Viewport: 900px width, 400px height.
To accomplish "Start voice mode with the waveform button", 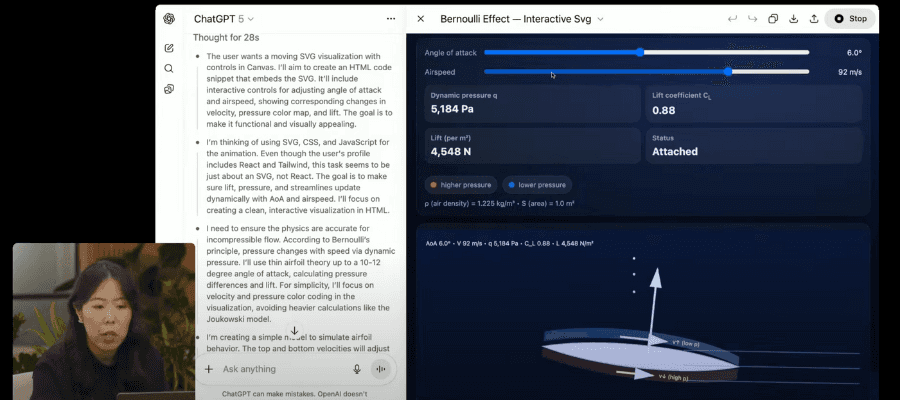I will pyautogui.click(x=381, y=369).
